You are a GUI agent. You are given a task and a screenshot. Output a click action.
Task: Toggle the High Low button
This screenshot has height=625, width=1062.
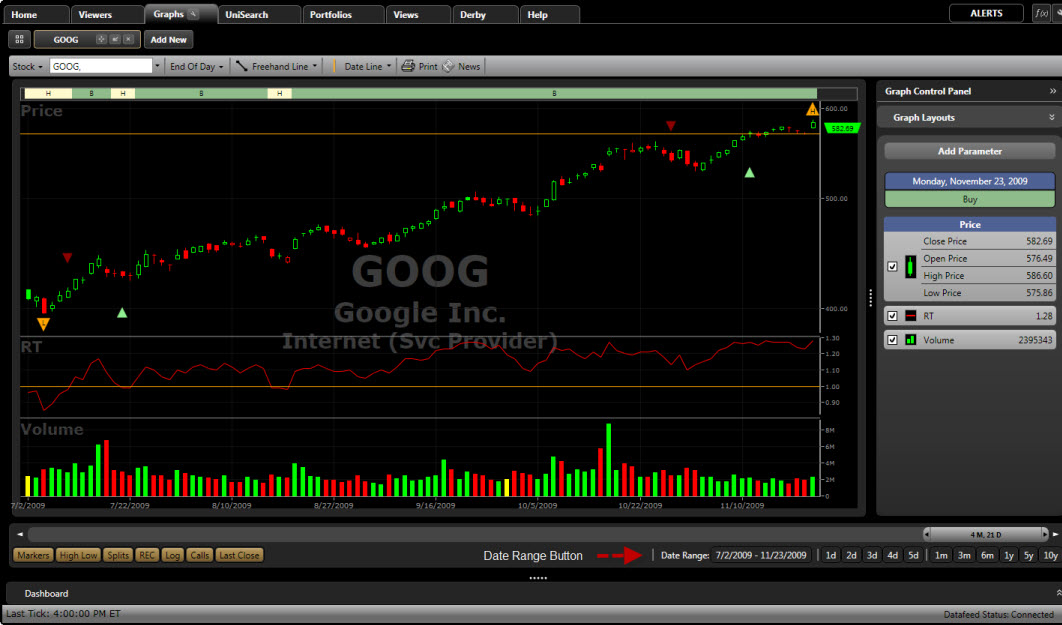[78, 555]
